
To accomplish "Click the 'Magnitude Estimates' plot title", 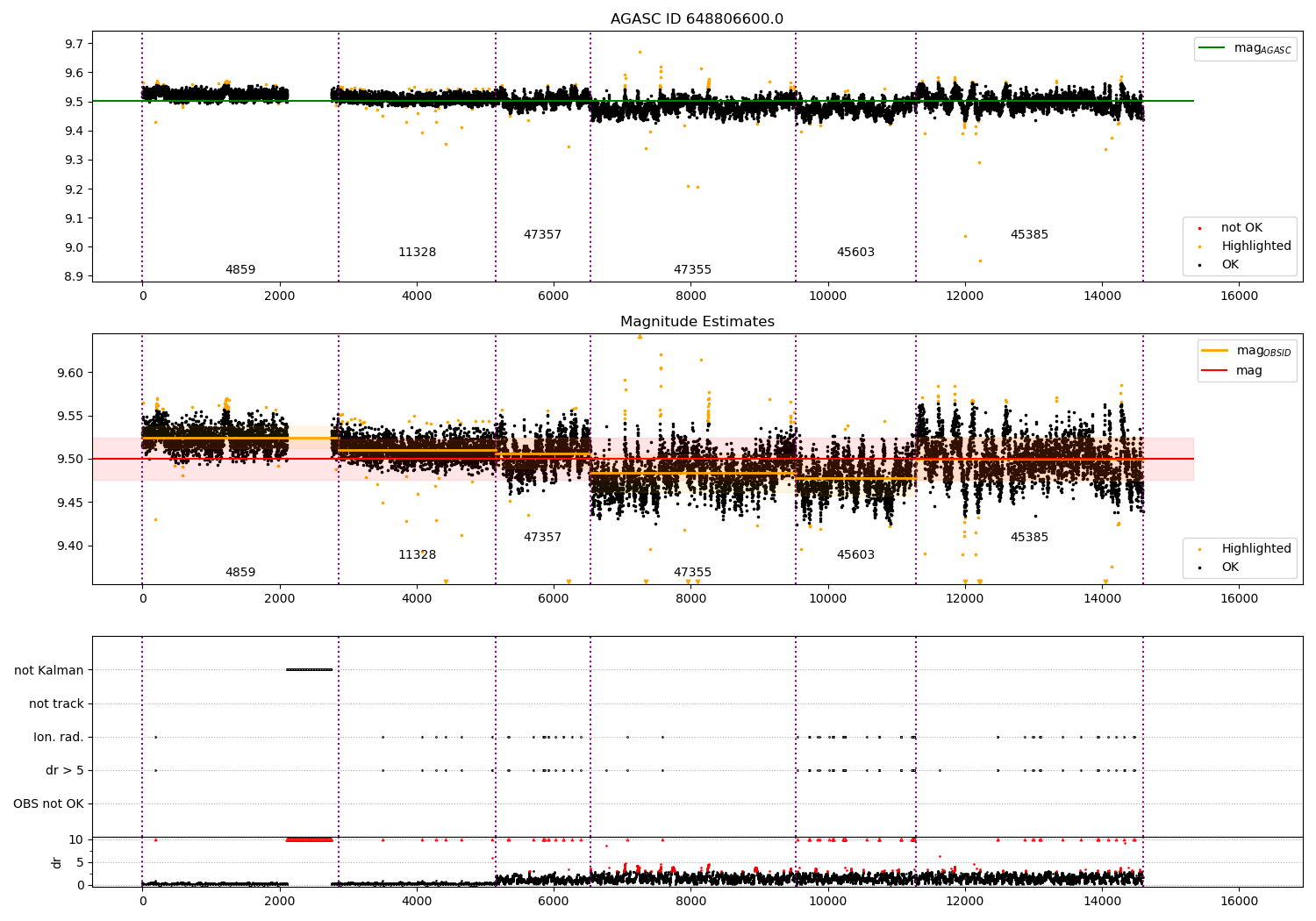I will (697, 322).
